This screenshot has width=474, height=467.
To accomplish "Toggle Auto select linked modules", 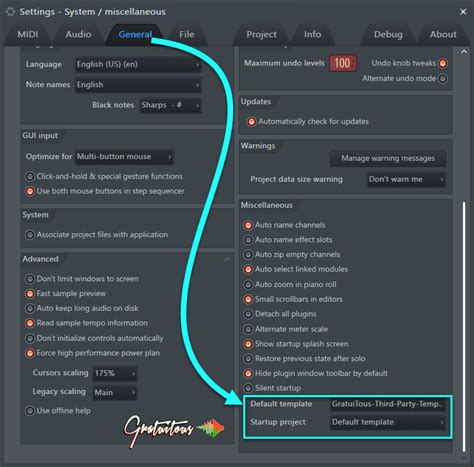I will coord(248,269).
